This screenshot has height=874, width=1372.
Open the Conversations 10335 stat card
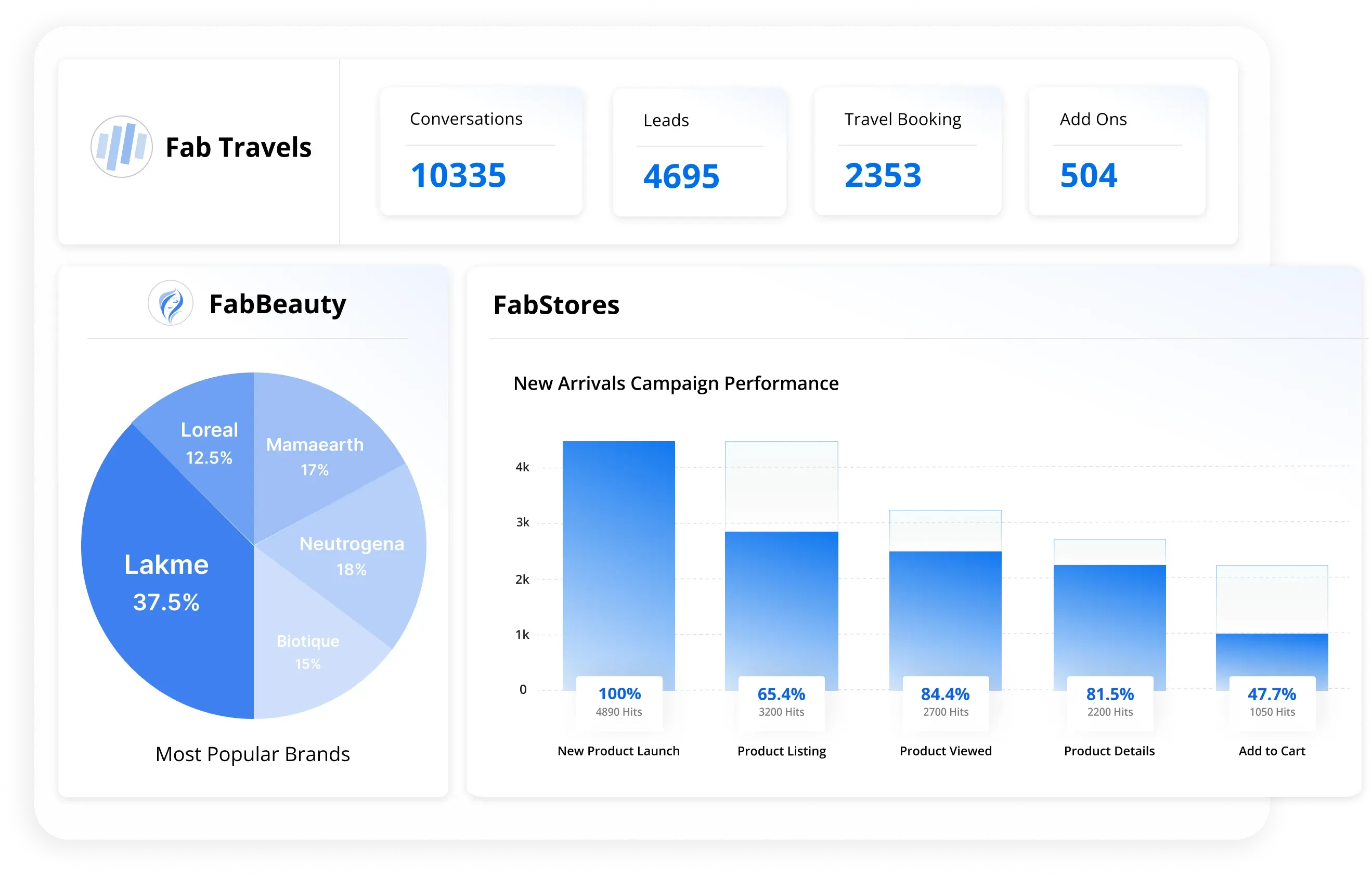pos(481,151)
